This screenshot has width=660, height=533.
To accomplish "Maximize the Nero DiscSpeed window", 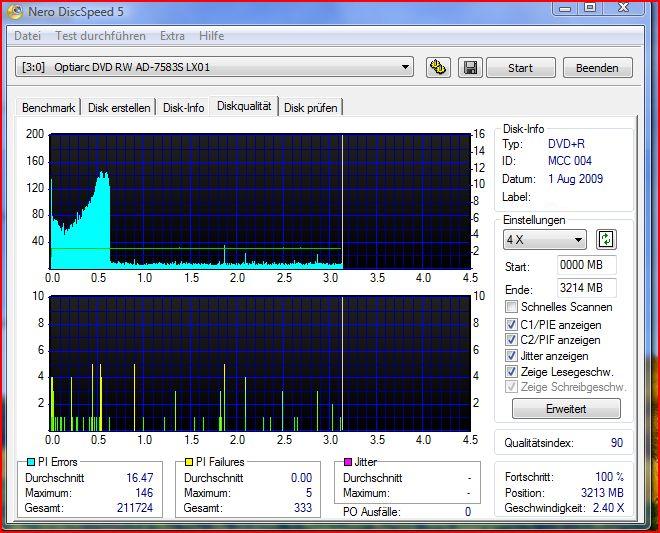I will [x=590, y=8].
